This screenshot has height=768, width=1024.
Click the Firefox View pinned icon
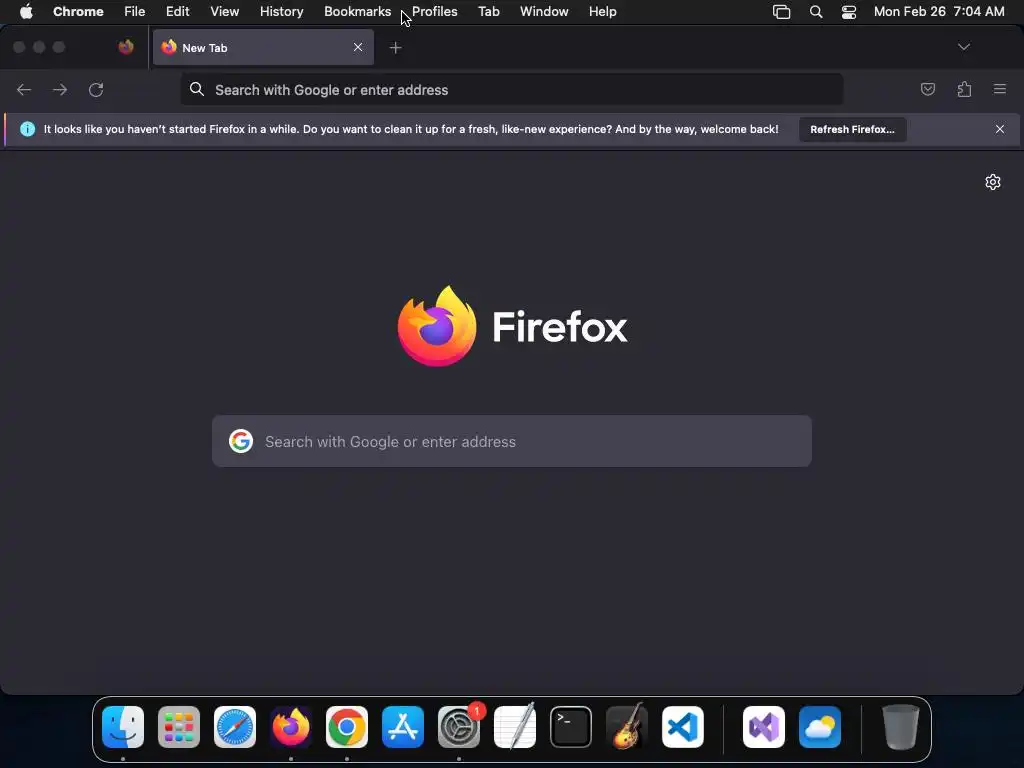[x=126, y=47]
